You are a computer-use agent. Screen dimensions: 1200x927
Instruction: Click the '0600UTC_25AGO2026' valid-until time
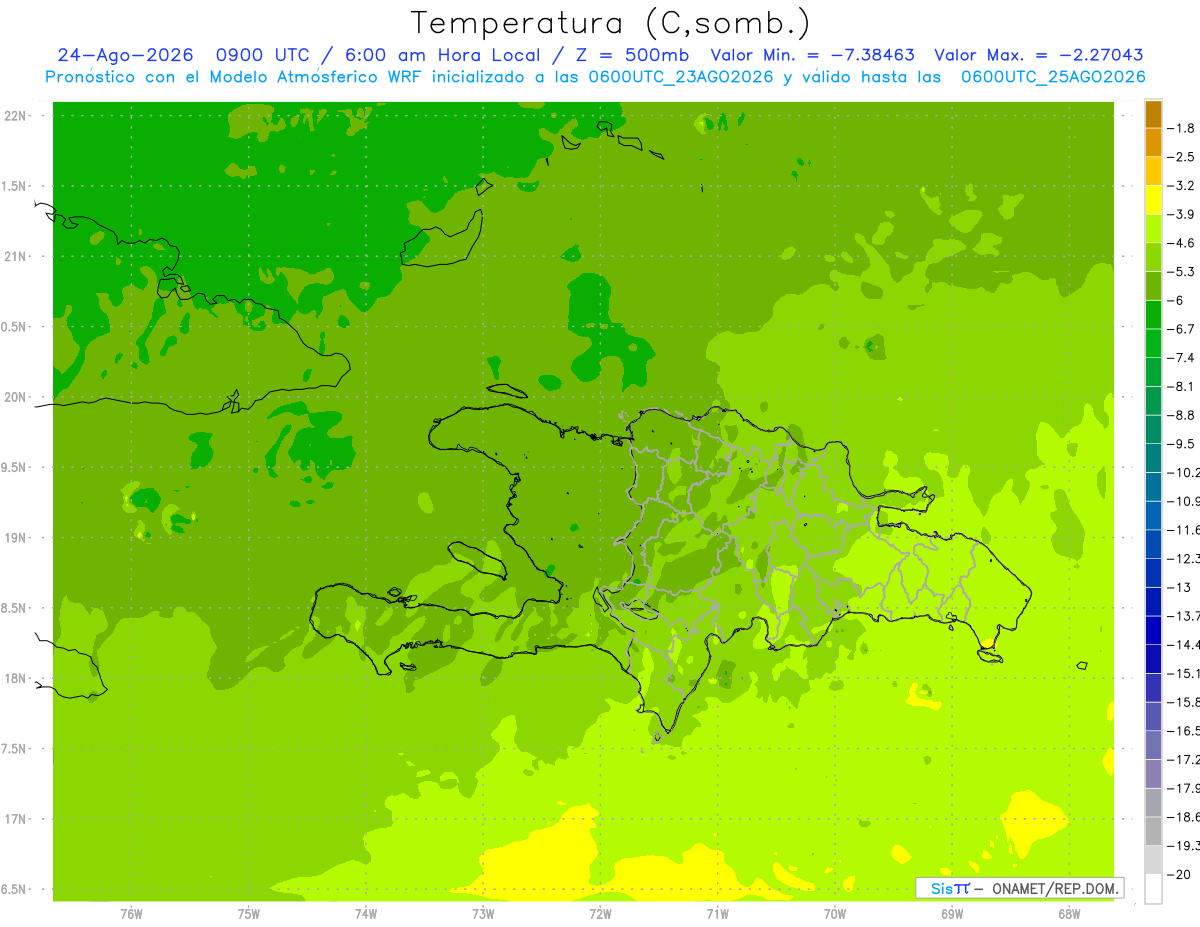[1053, 77]
